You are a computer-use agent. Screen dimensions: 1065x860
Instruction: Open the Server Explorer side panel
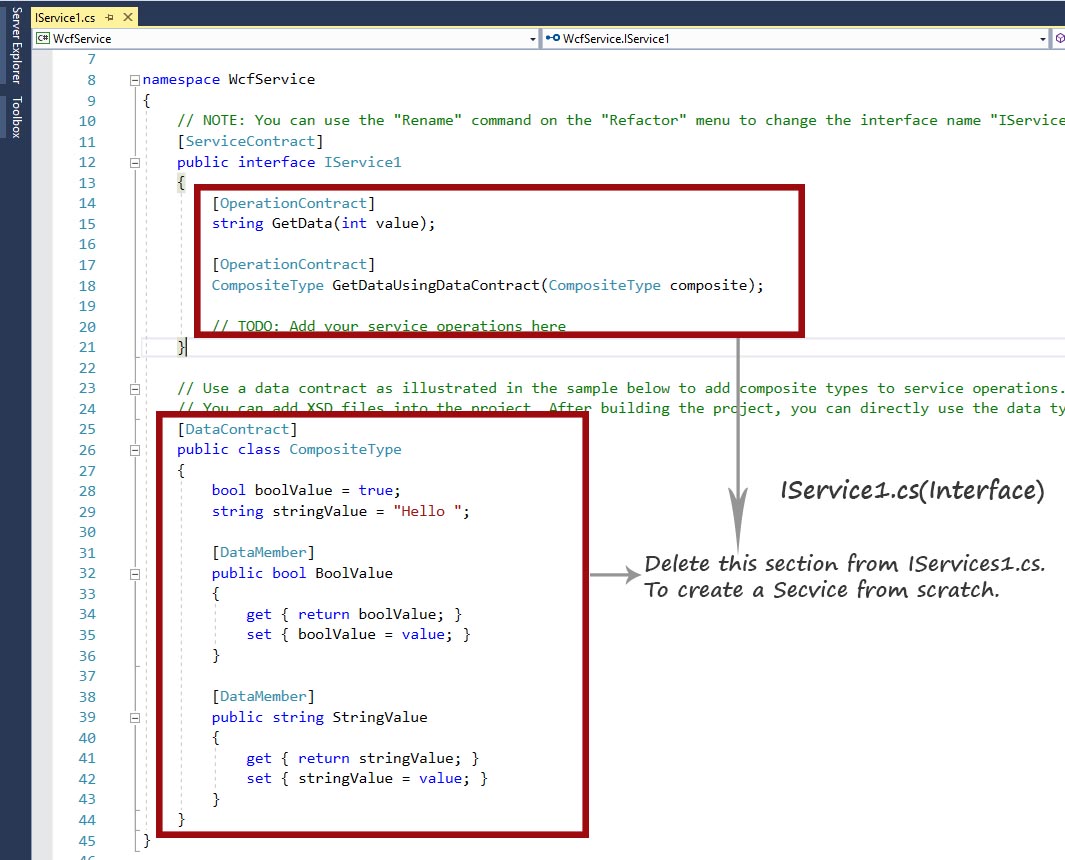point(16,45)
